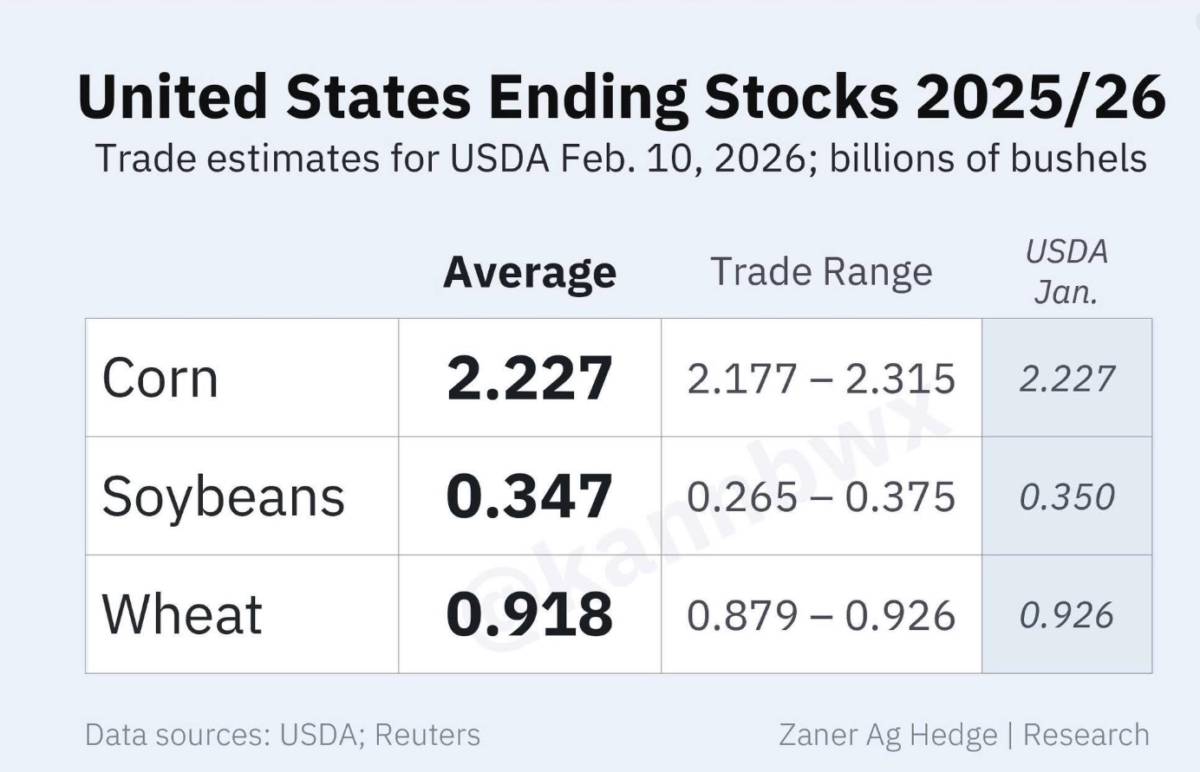Select the trade estimates subtitle text
1200x772 pixels.
[x=621, y=158]
